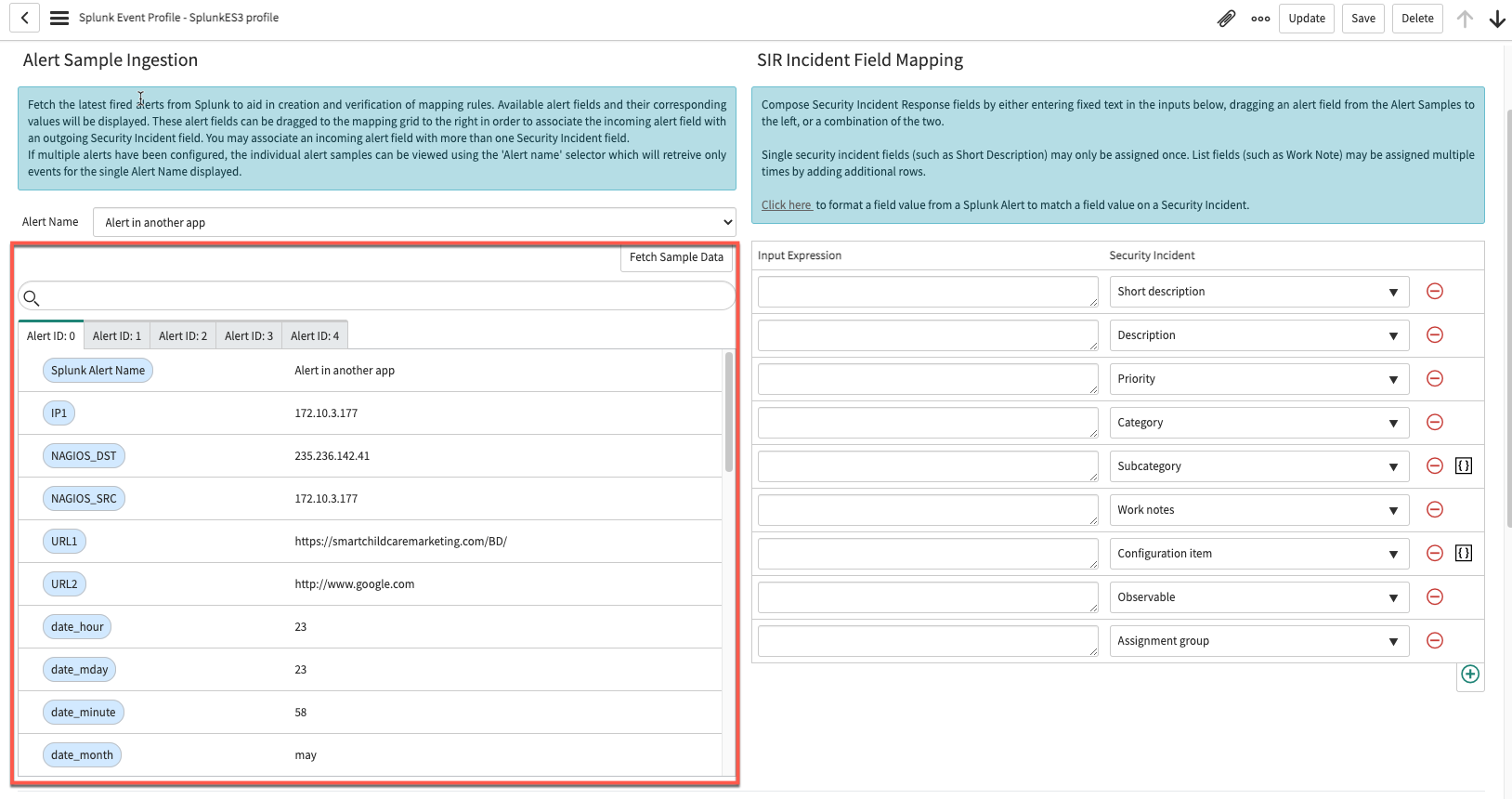1512x799 pixels.
Task: Remove the Description mapping row
Action: pos(1435,335)
